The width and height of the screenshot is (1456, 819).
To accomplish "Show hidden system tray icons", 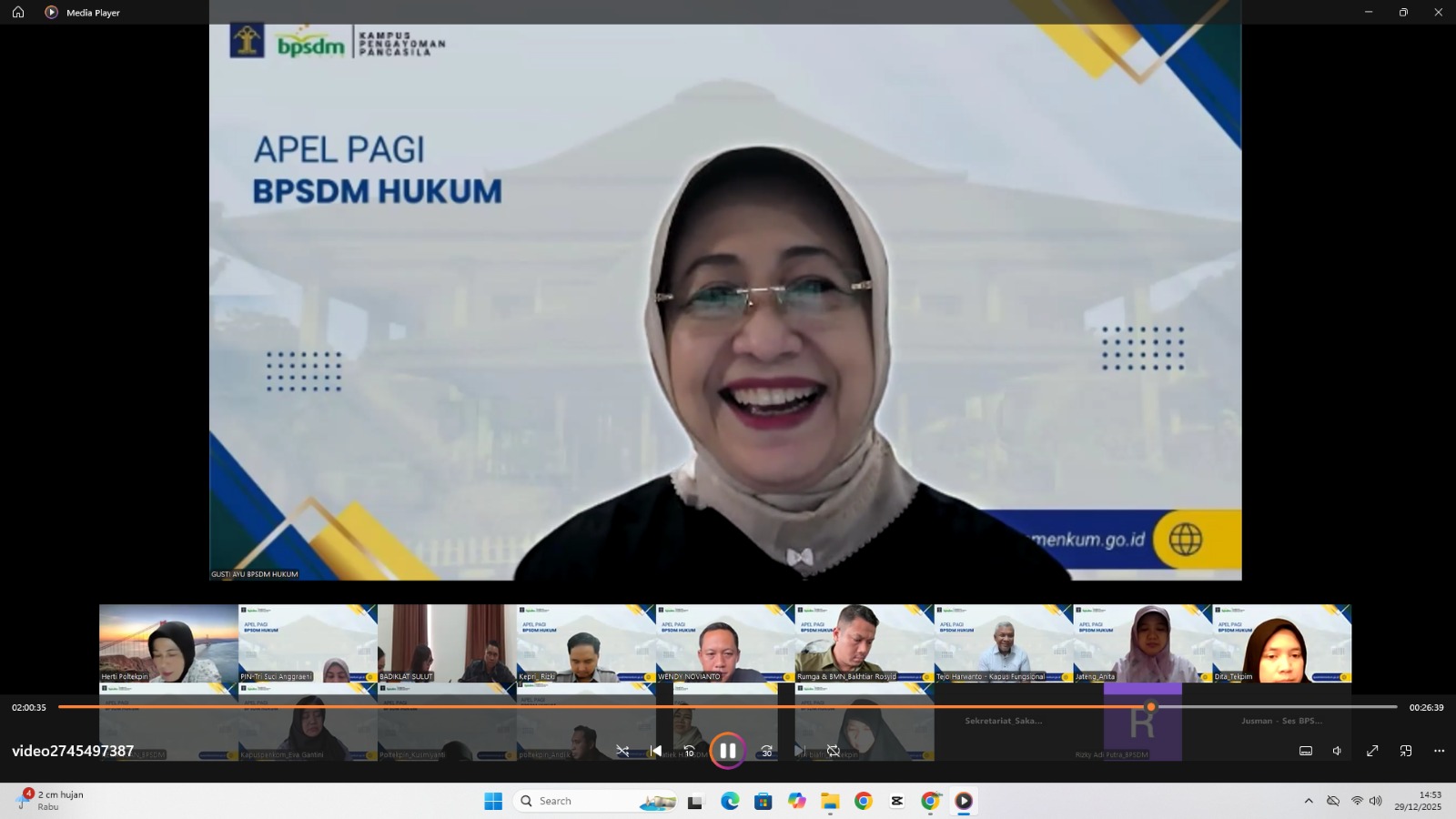I will point(1309,801).
